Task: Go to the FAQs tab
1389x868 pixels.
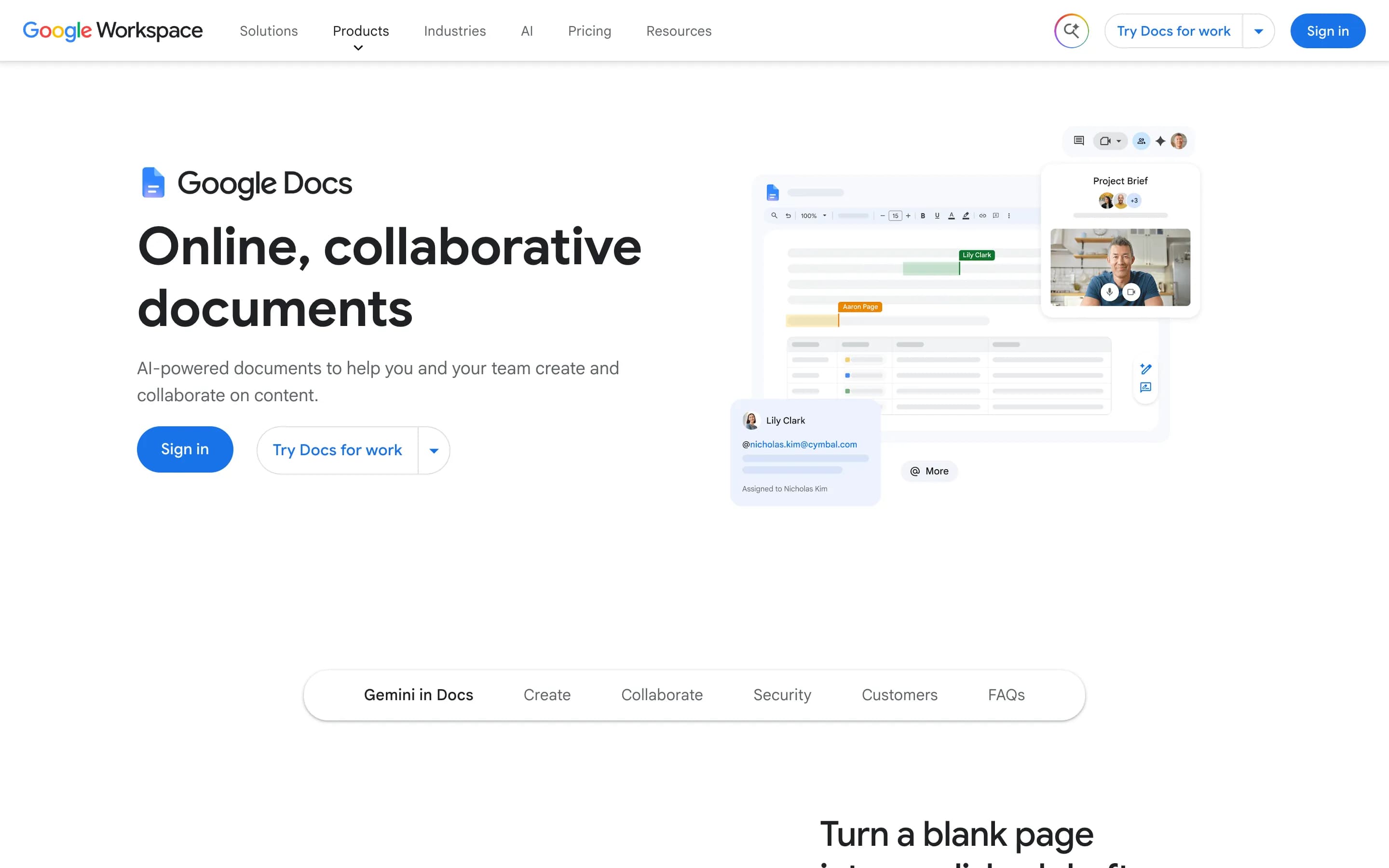Action: pos(1006,694)
